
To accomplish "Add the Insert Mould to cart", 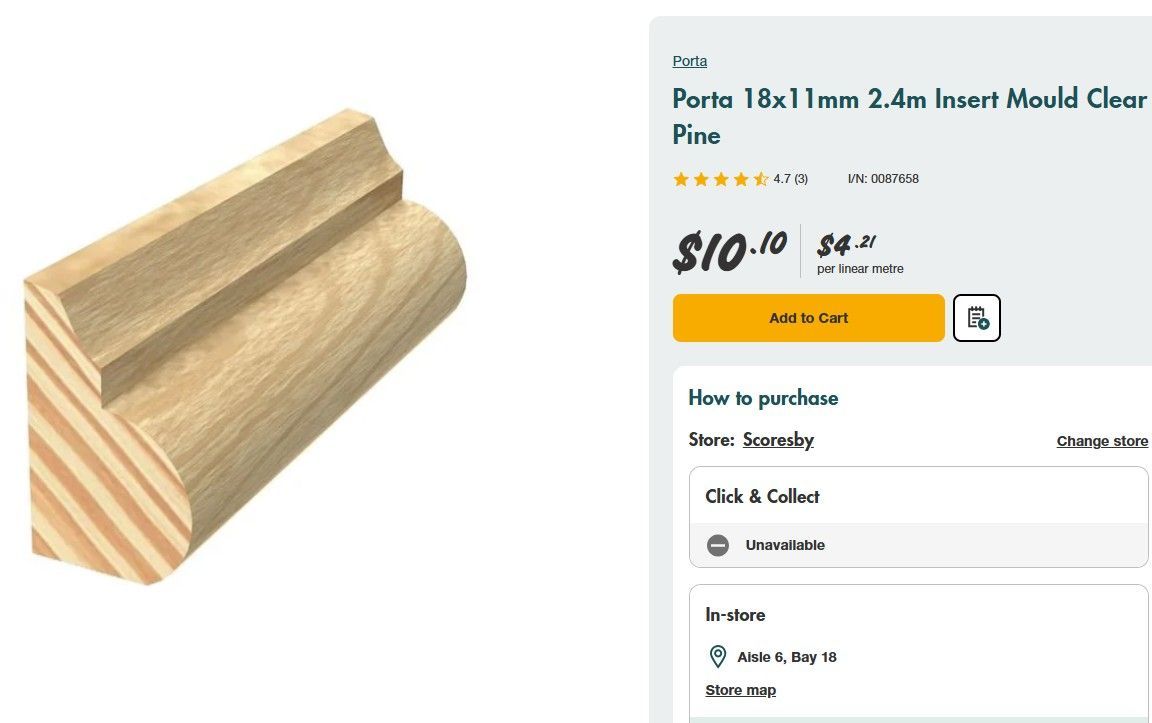I will tap(808, 318).
